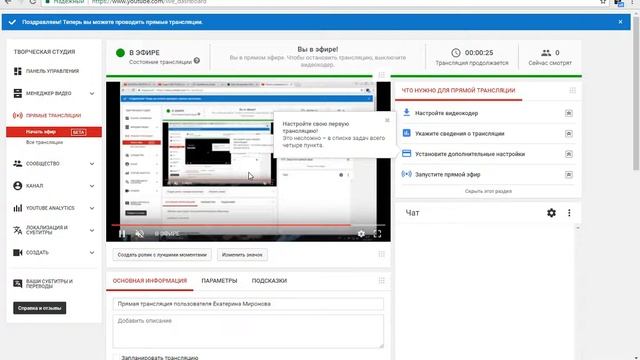
Task: Open chat settings gear icon
Action: coord(551,213)
